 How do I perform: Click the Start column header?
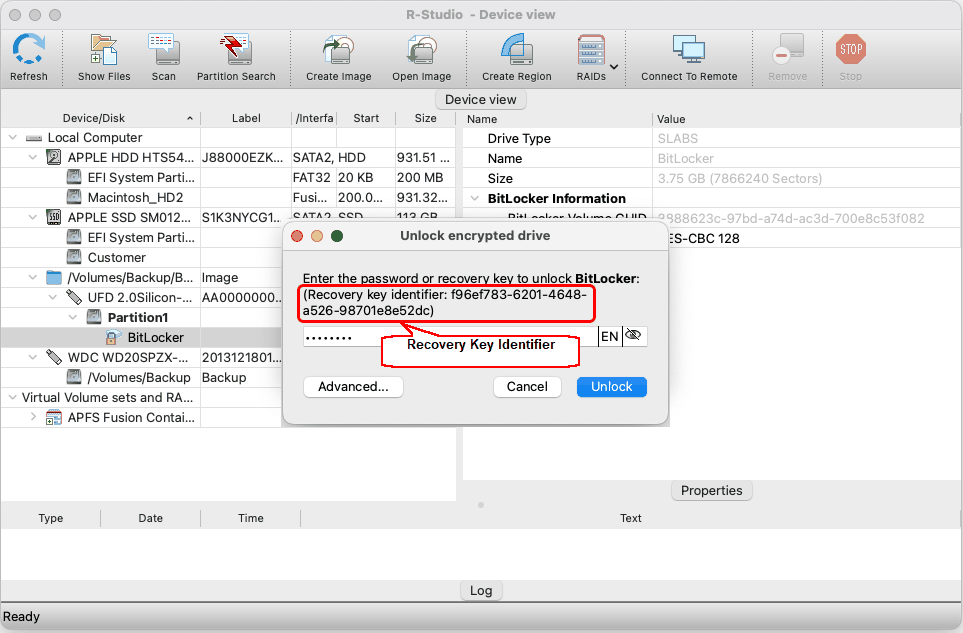(x=366, y=118)
